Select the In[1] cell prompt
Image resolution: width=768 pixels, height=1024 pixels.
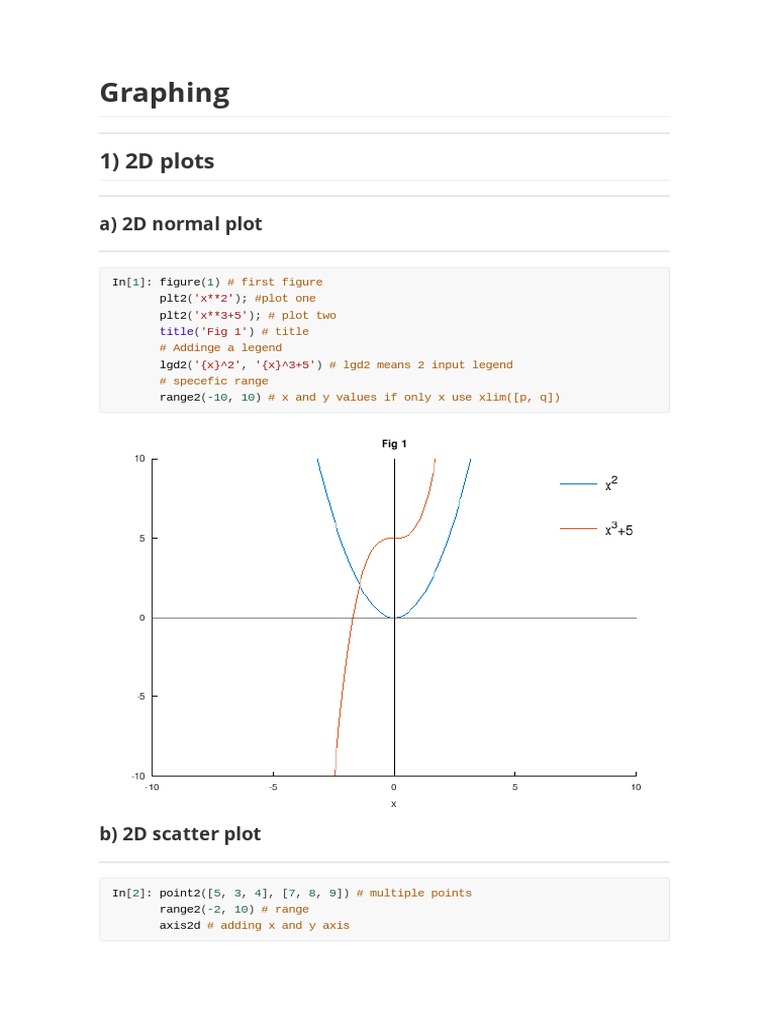pos(131,282)
